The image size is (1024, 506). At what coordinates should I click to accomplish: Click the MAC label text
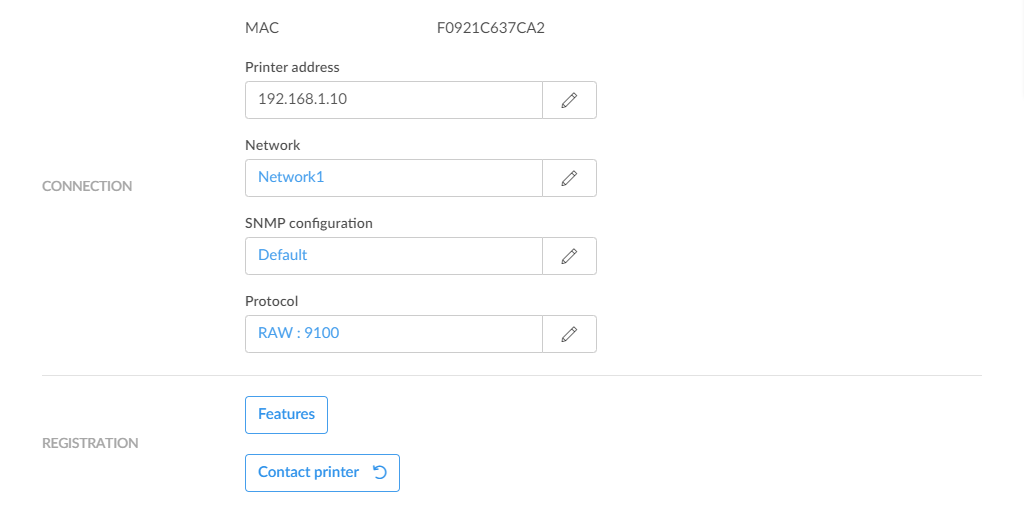tap(261, 28)
